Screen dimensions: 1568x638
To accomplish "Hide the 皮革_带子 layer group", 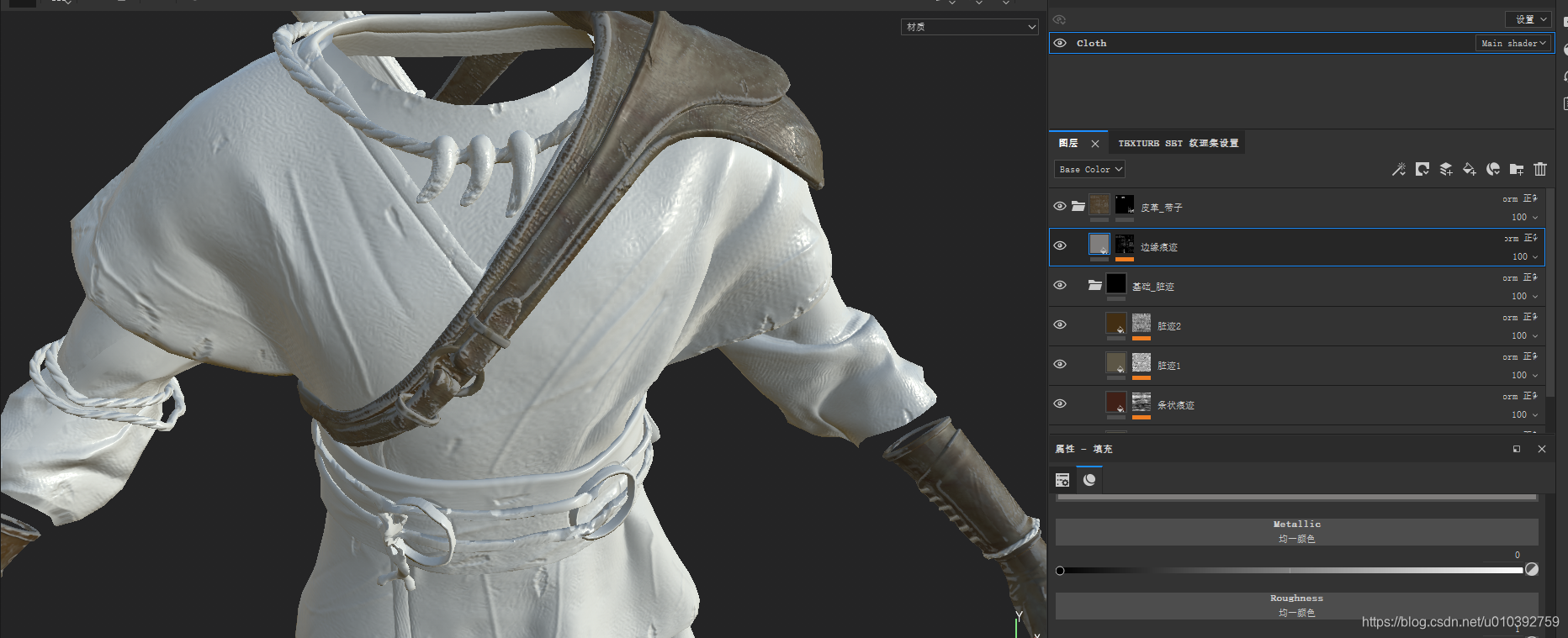I will [1060, 206].
